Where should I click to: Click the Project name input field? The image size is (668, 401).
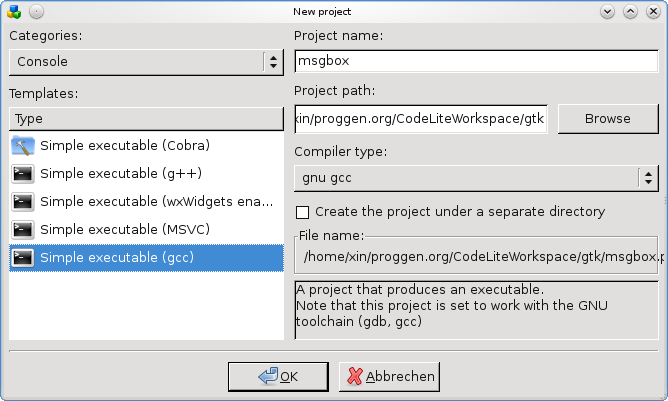coord(475,62)
